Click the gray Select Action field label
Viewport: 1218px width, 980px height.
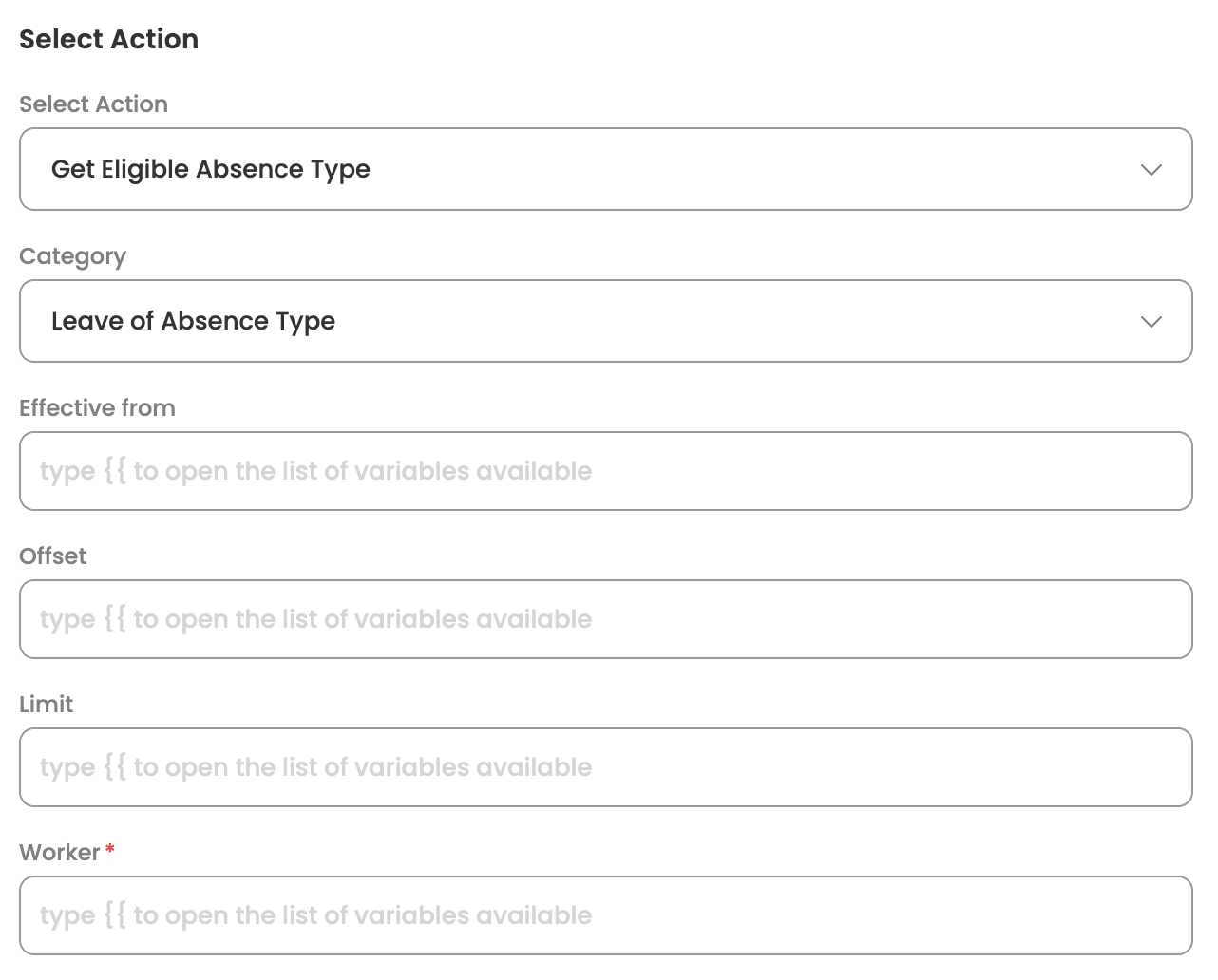tap(93, 104)
